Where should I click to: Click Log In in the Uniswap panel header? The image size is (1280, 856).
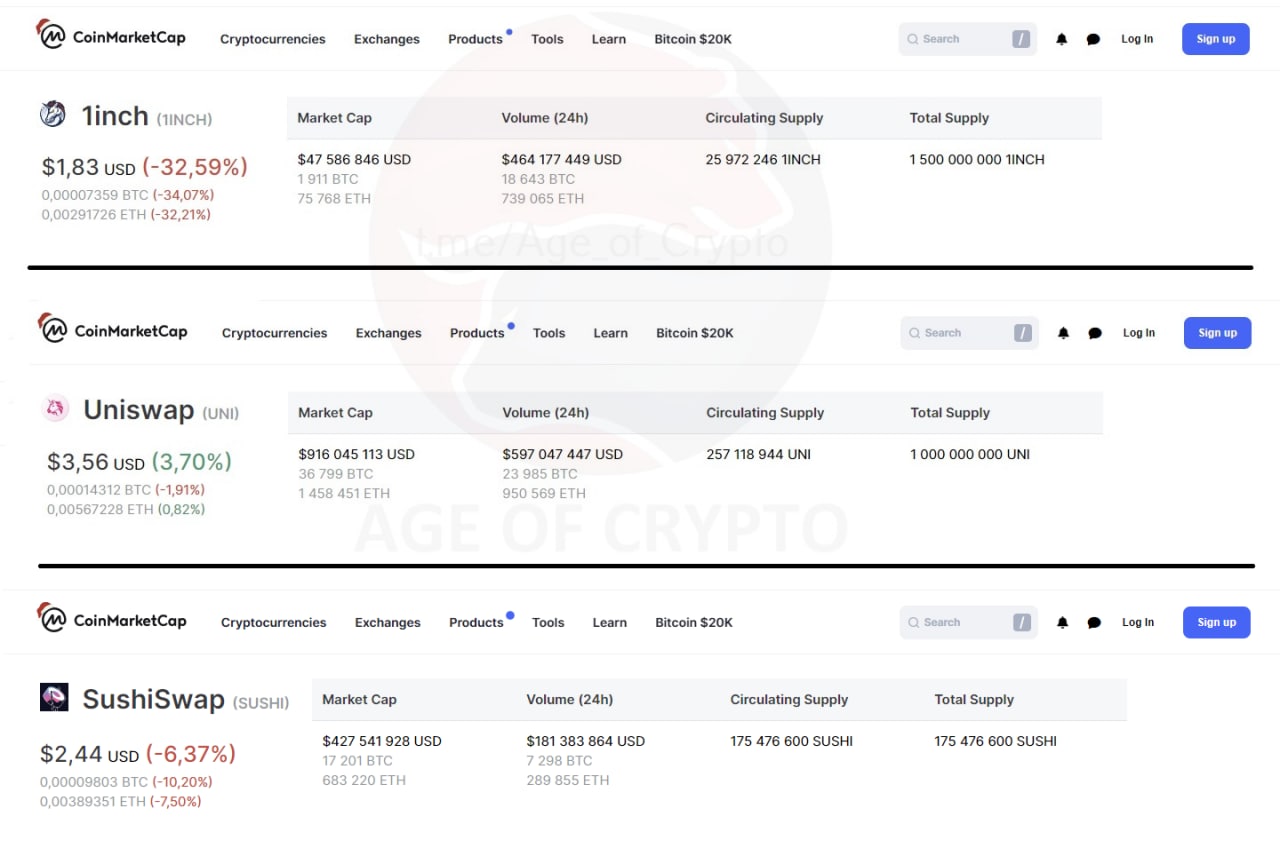pos(1139,333)
